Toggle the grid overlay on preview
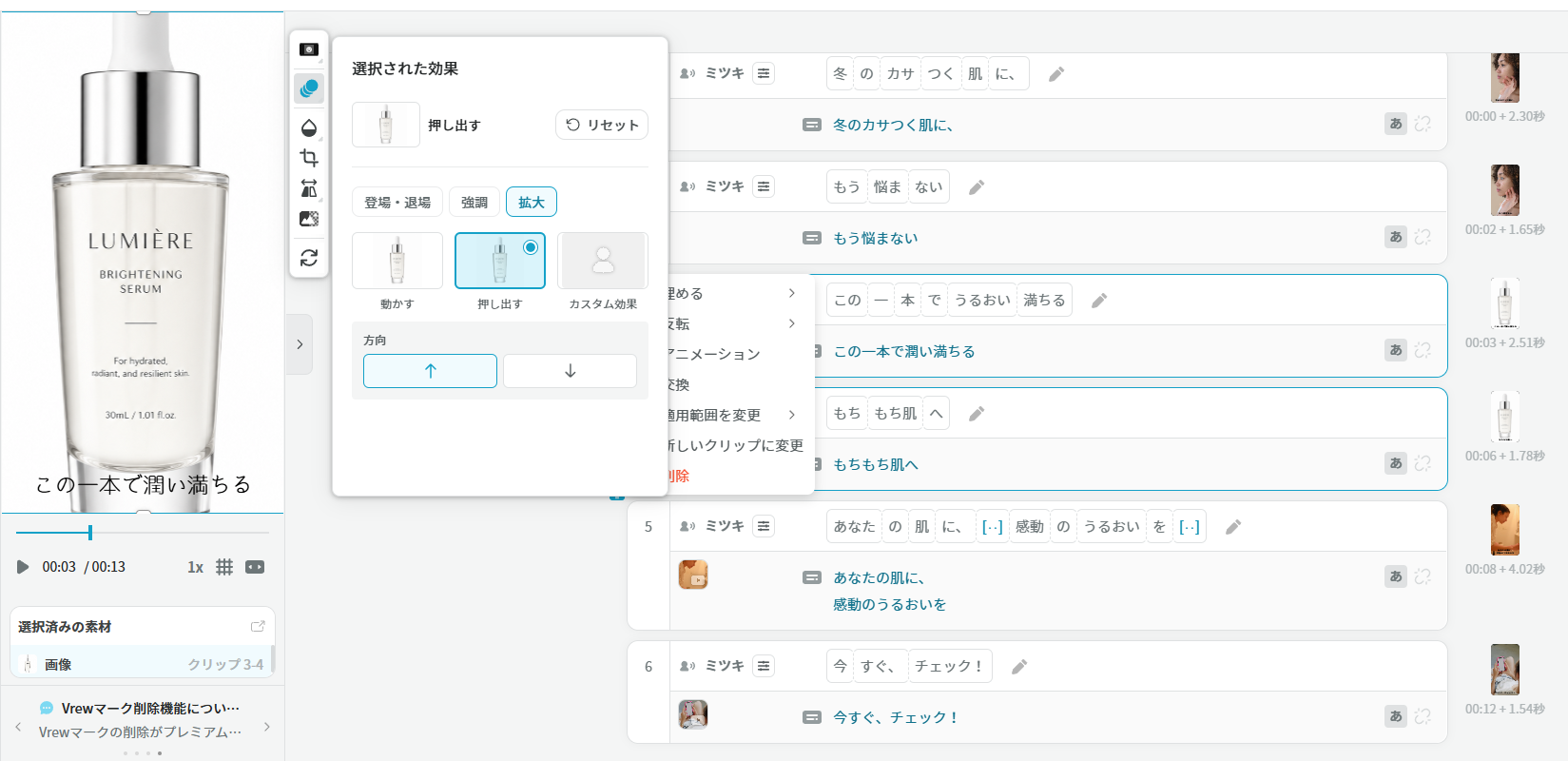 [x=224, y=567]
